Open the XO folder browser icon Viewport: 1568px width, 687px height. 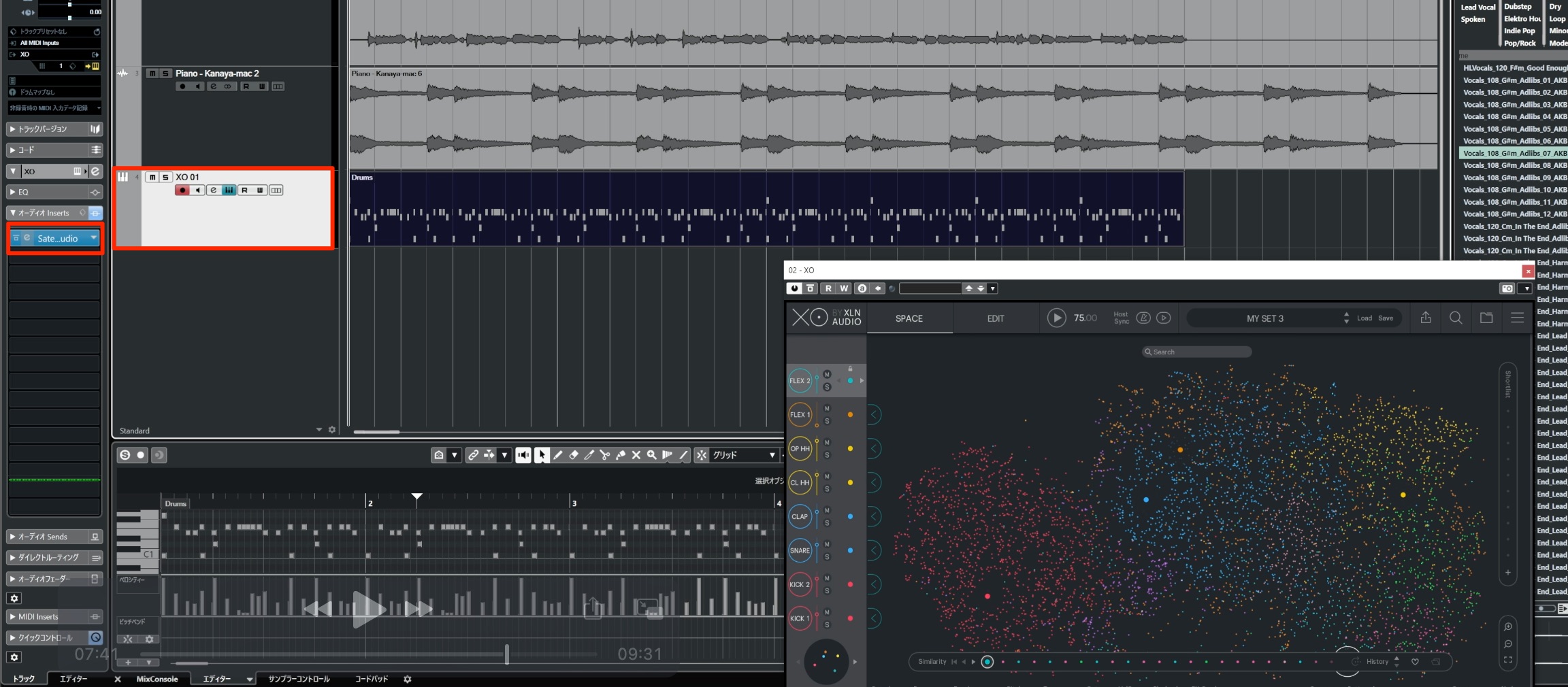click(1486, 318)
